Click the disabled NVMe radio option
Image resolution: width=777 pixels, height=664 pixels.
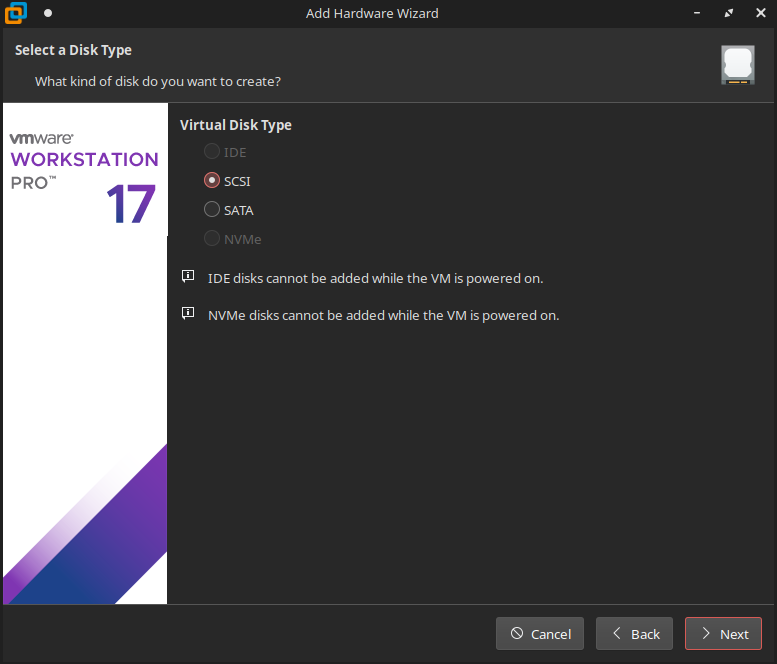[x=211, y=239]
